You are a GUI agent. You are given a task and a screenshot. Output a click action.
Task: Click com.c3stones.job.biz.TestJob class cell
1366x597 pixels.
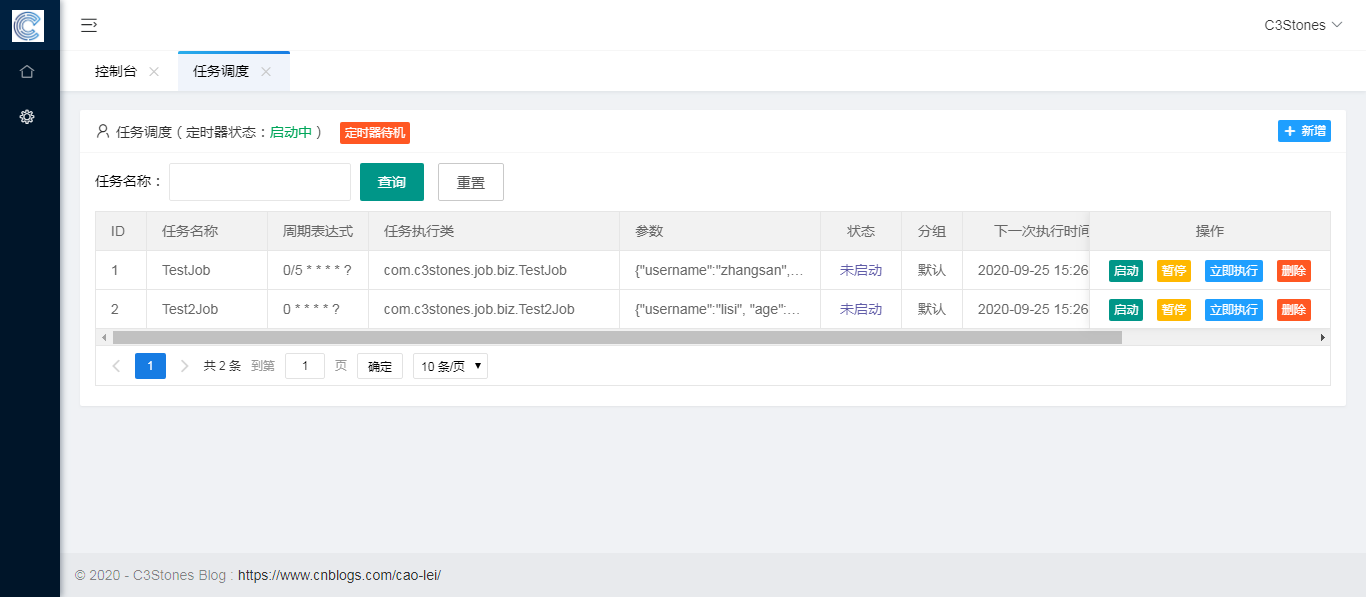(x=494, y=270)
